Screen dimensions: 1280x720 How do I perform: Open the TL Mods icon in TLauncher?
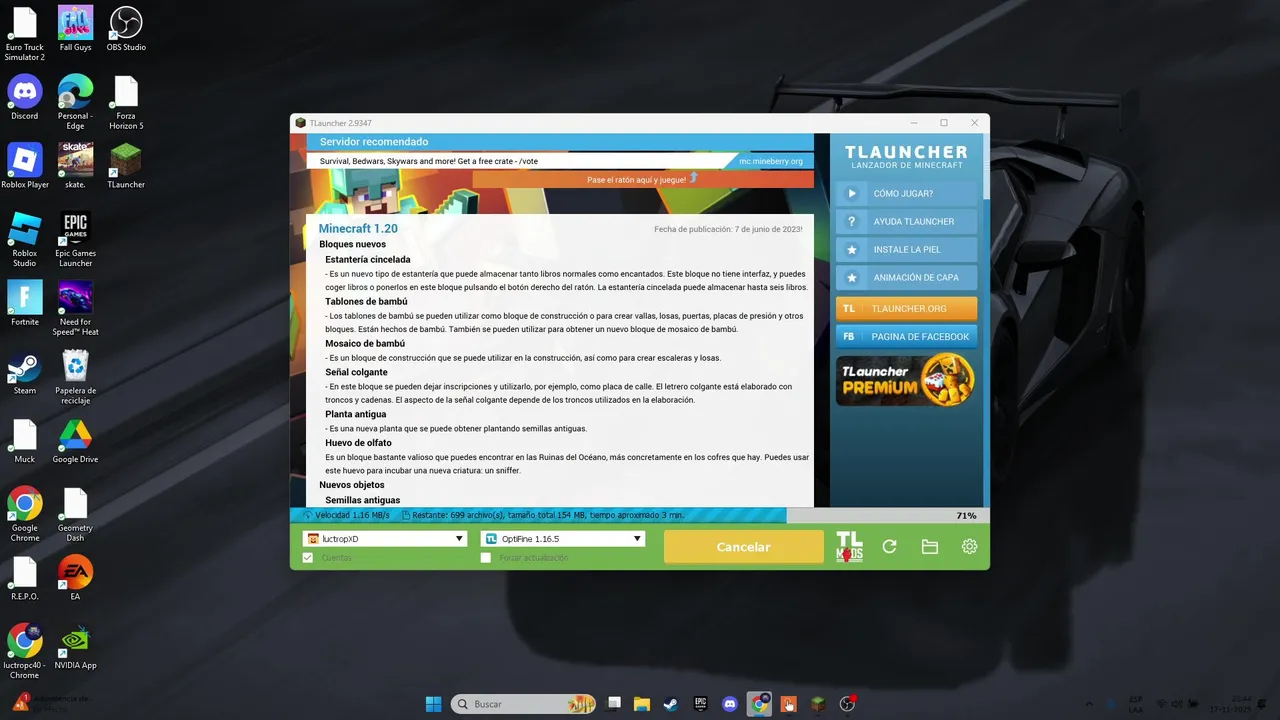click(849, 546)
